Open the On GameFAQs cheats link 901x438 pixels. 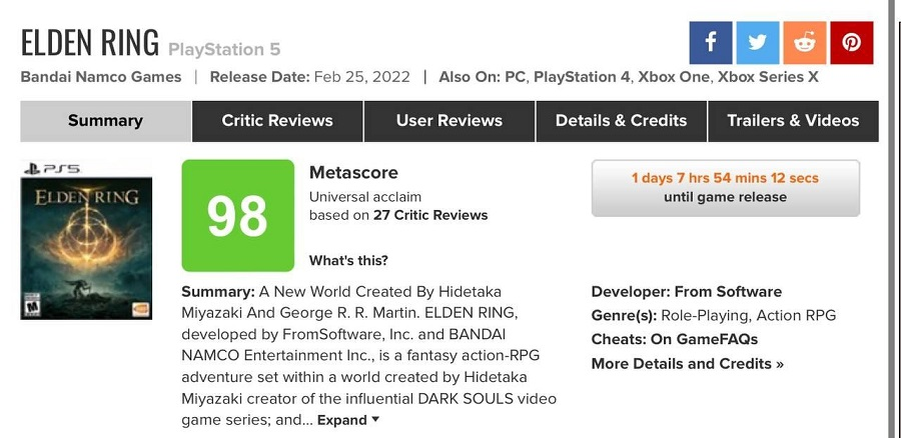[704, 339]
